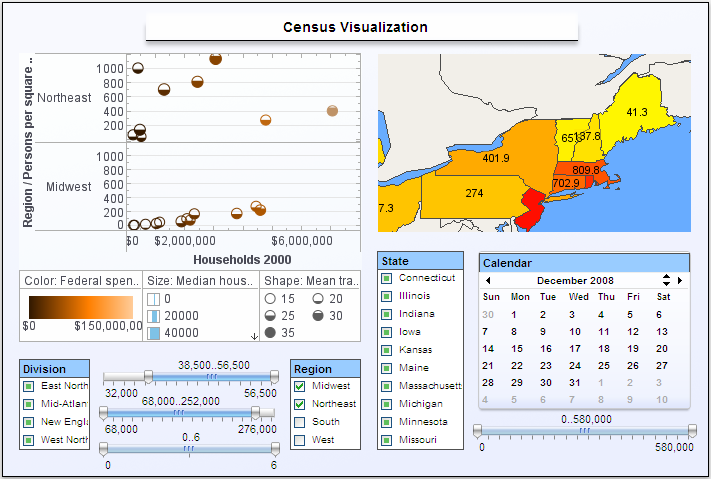Viewport: 711px width, 479px height.
Task: Toggle Connecticut in the State list
Action: click(x=386, y=278)
